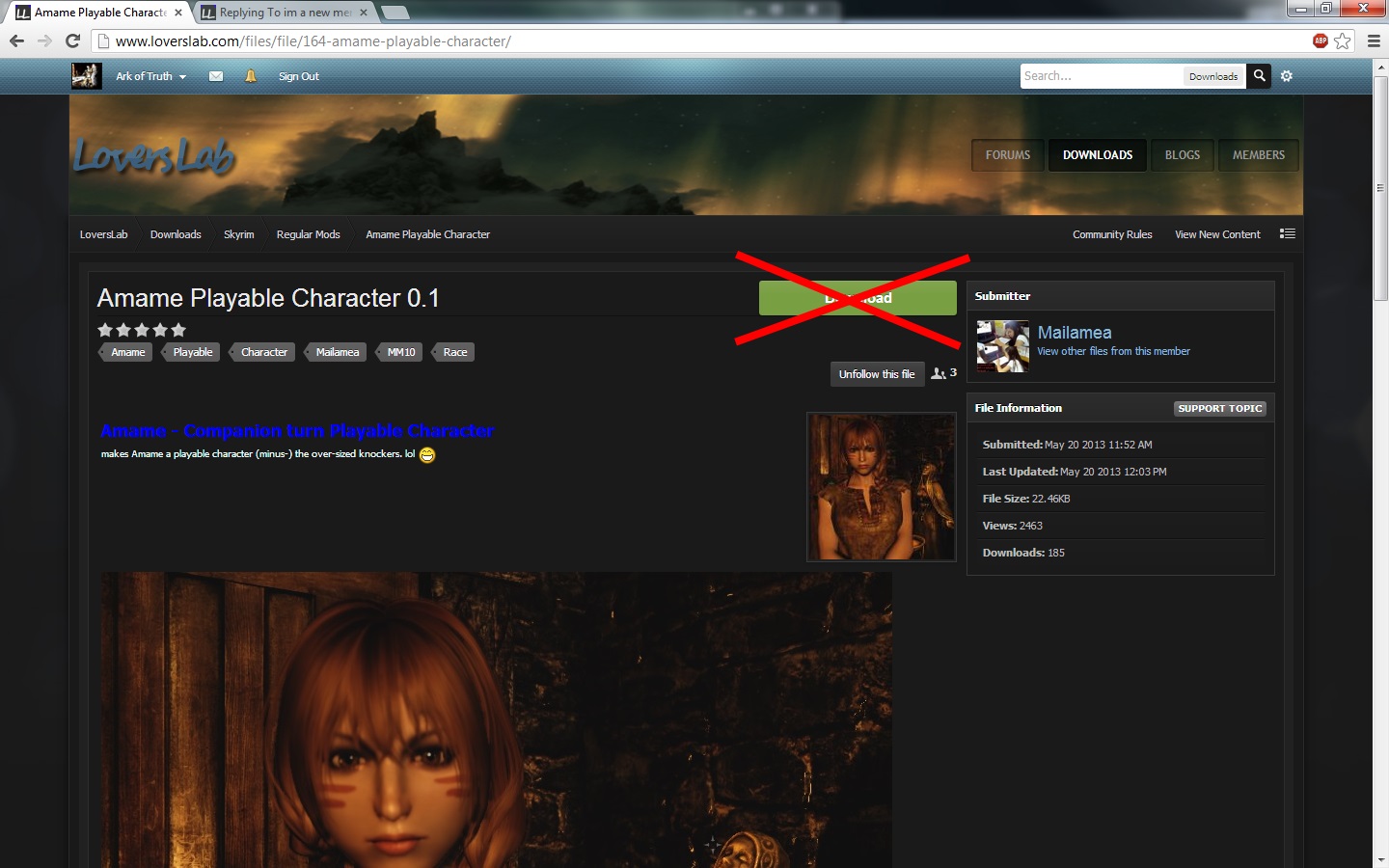Select the Race tag
Screen dimensions: 1389x868
coord(453,352)
